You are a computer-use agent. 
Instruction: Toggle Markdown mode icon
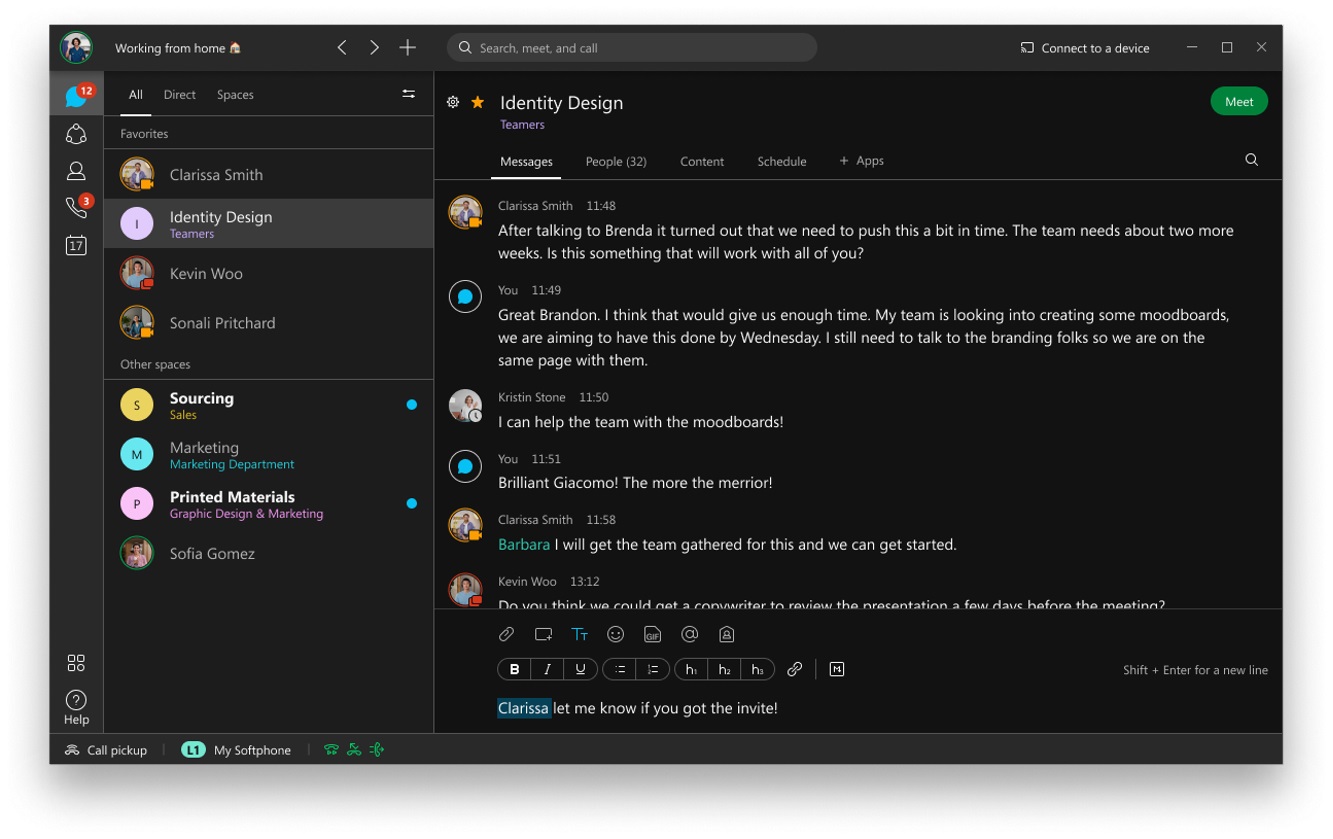(x=837, y=670)
